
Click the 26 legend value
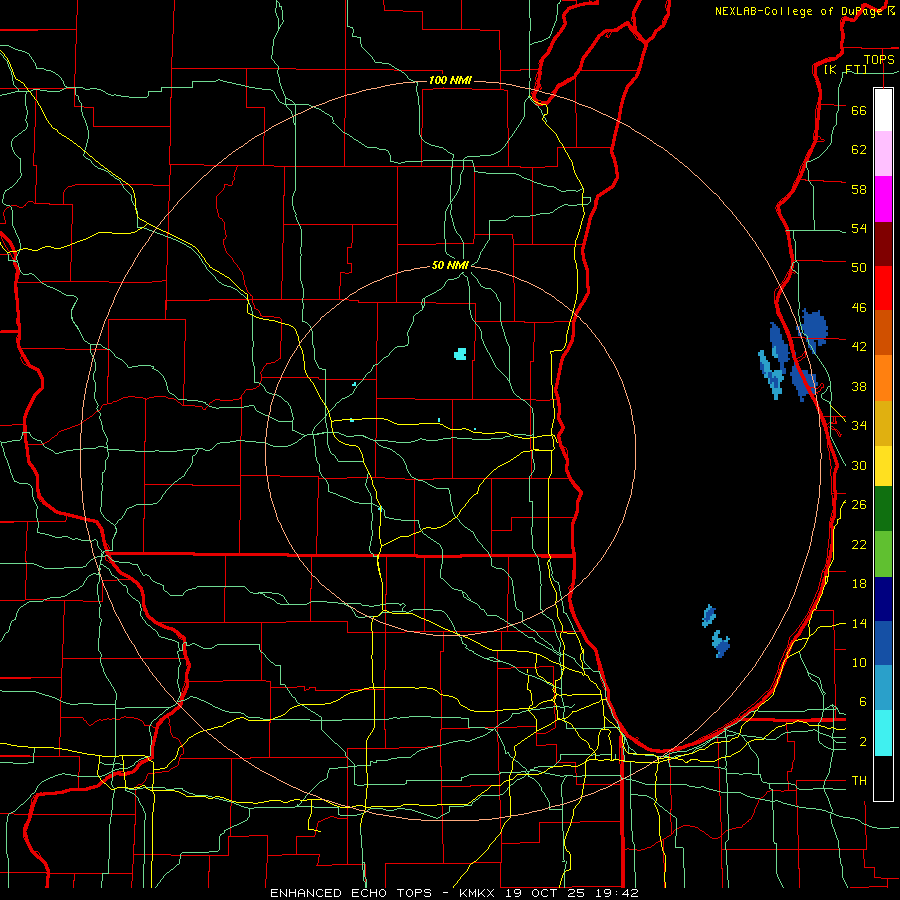[x=859, y=505]
